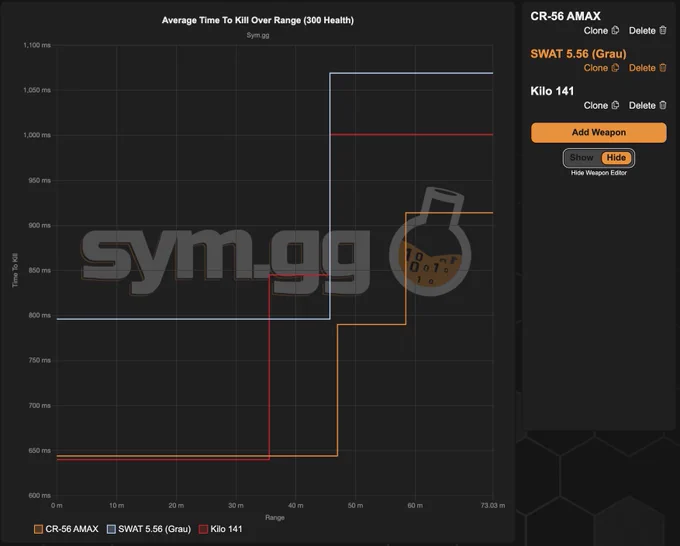Clone the Kilo 141 via text link
Image resolution: width=680 pixels, height=546 pixels.
(x=595, y=106)
